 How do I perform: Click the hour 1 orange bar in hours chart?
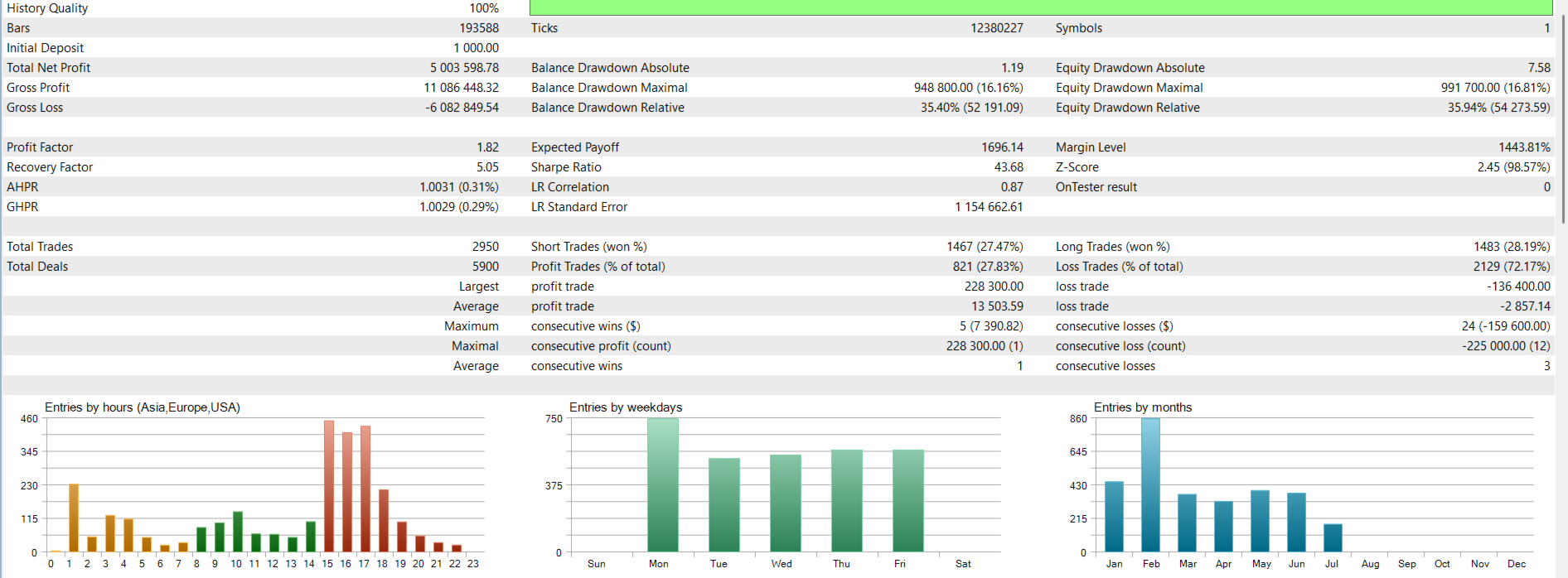[x=74, y=518]
